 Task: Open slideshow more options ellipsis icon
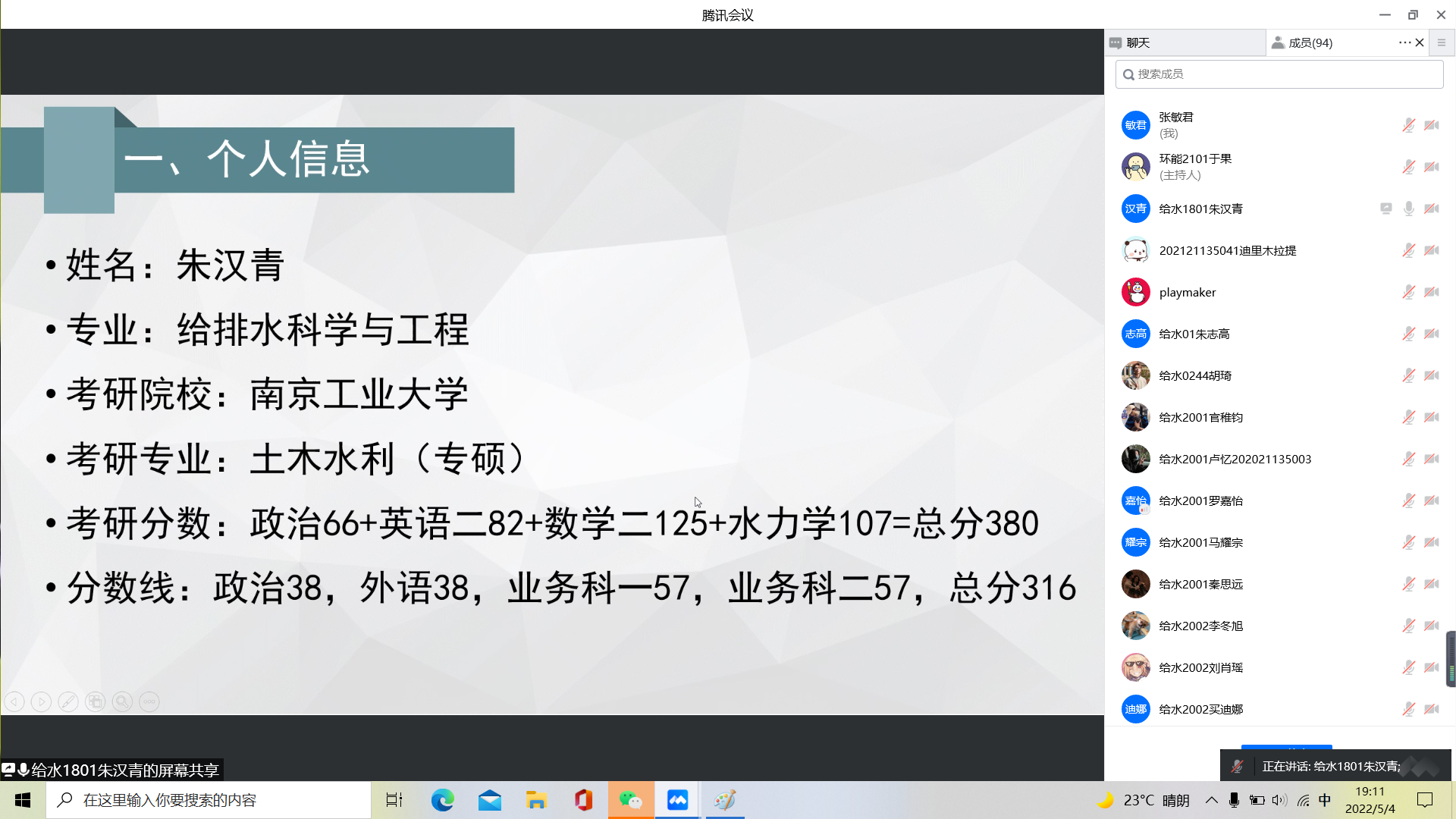149,702
